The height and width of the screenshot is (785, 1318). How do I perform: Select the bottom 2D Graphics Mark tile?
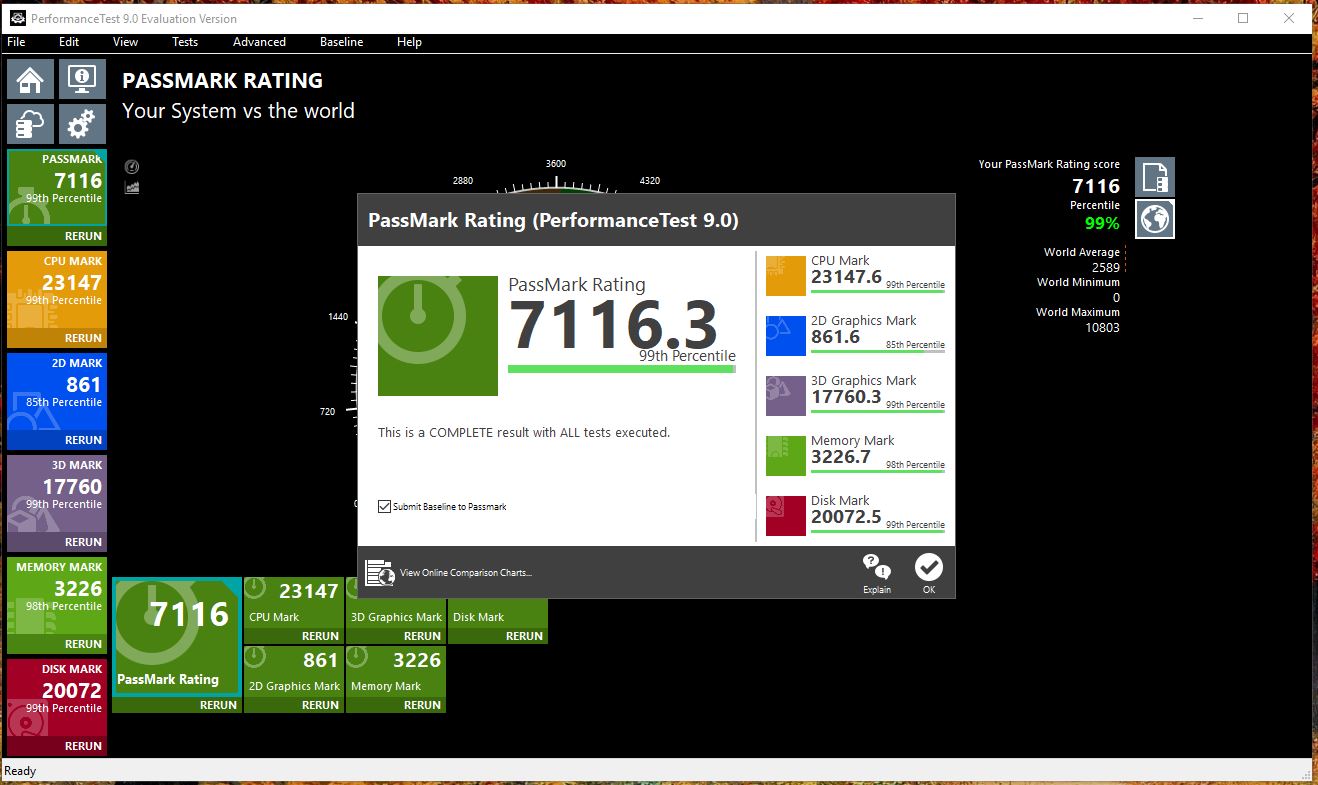pos(294,671)
